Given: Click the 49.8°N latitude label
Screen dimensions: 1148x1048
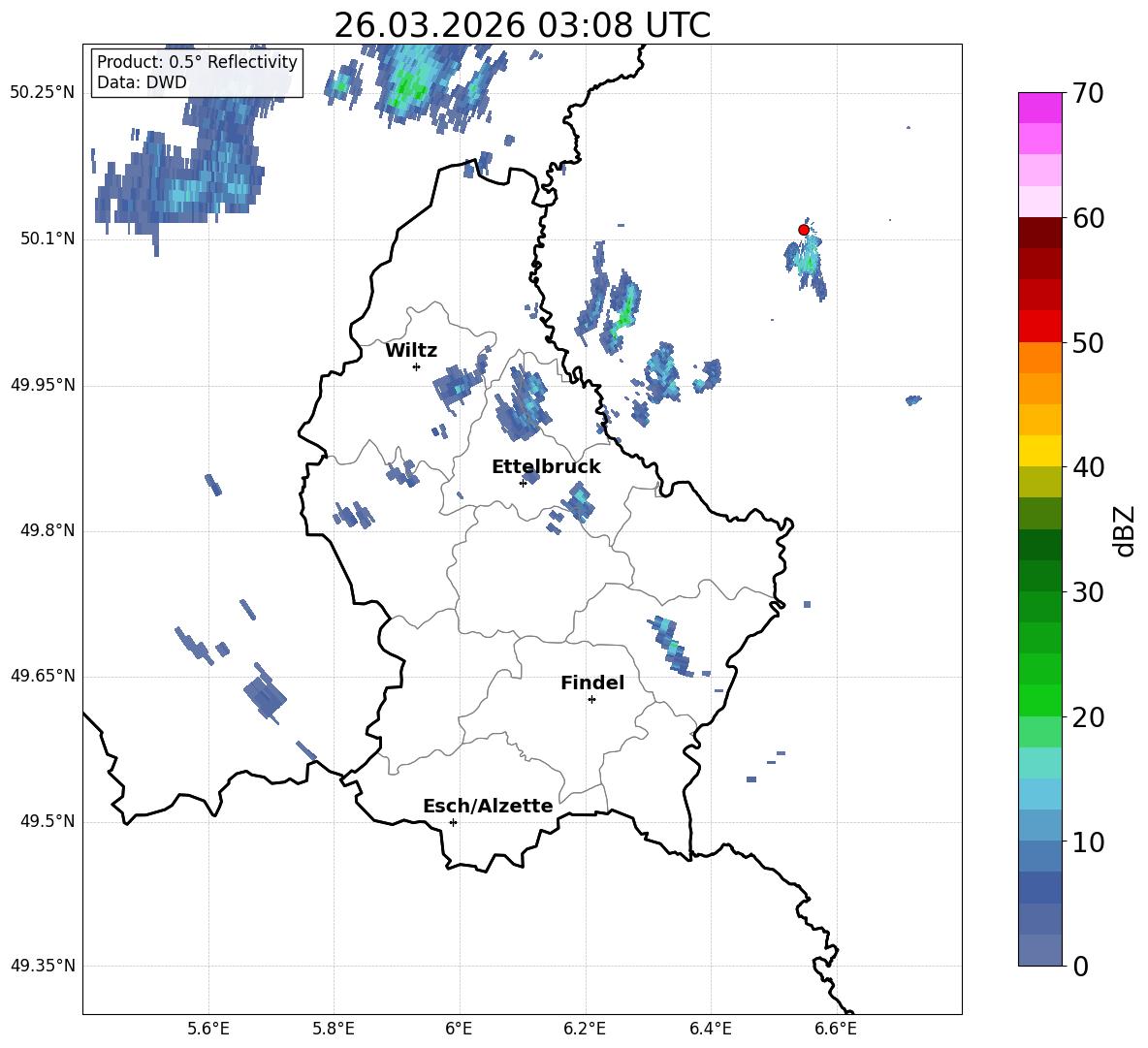Looking at the screenshot, I should point(48,530).
